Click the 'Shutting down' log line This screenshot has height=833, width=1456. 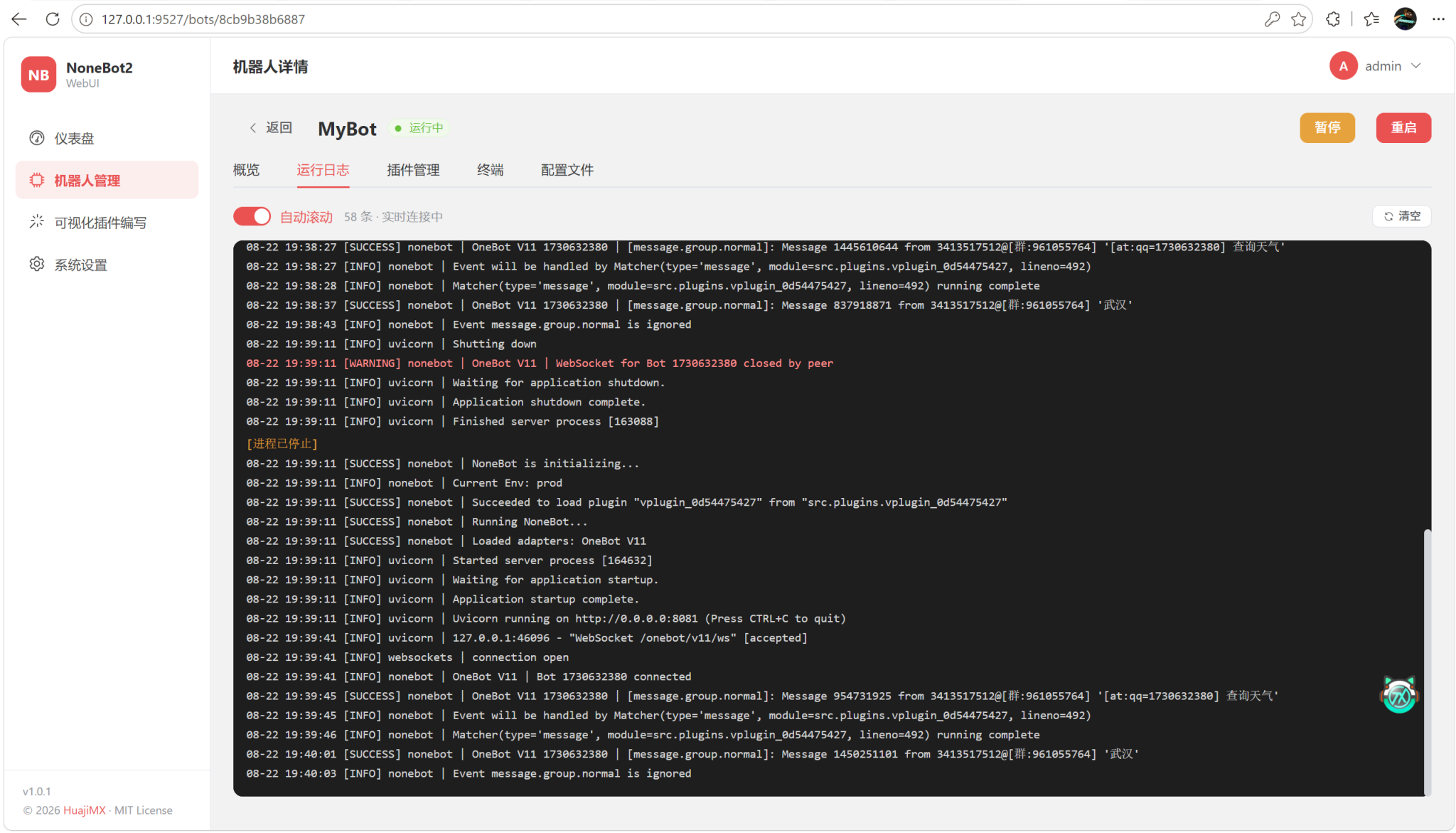391,344
